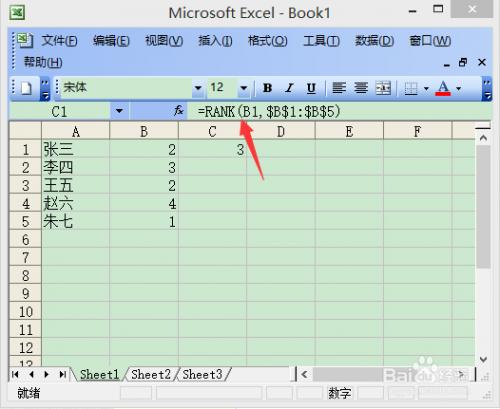Select column D header
500x409 pixels.
point(281,132)
